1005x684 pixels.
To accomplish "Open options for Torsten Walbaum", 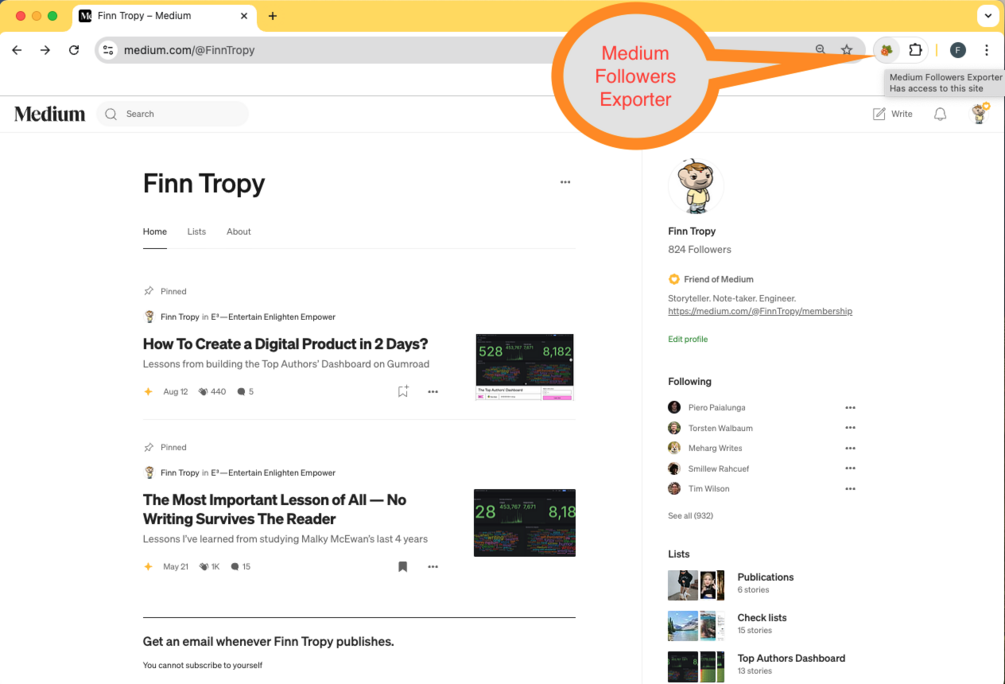I will pyautogui.click(x=850, y=428).
